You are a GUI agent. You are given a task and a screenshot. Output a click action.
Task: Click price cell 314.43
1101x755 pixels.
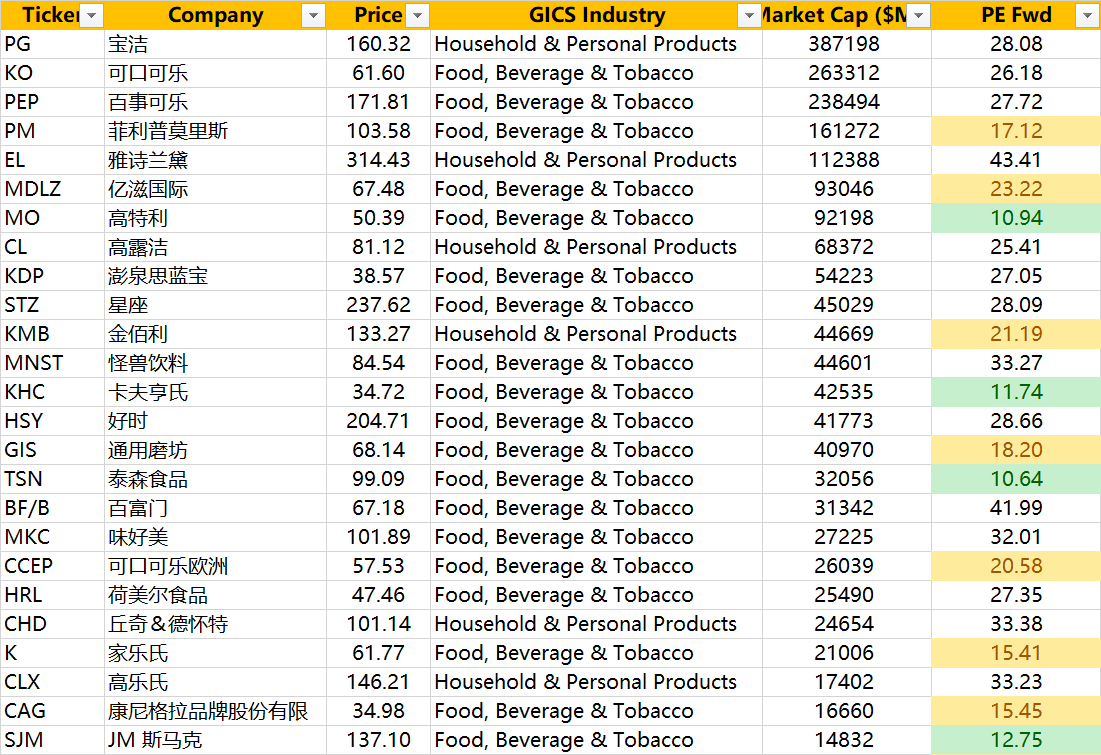point(378,160)
